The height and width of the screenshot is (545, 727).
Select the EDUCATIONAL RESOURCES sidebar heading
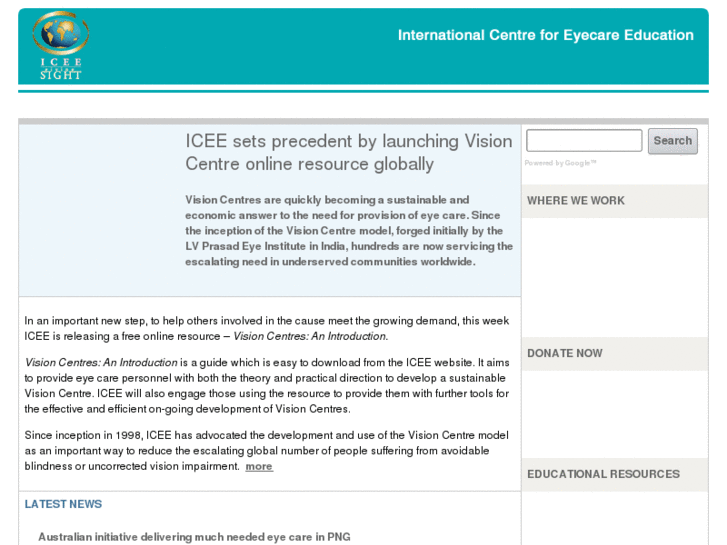point(603,474)
